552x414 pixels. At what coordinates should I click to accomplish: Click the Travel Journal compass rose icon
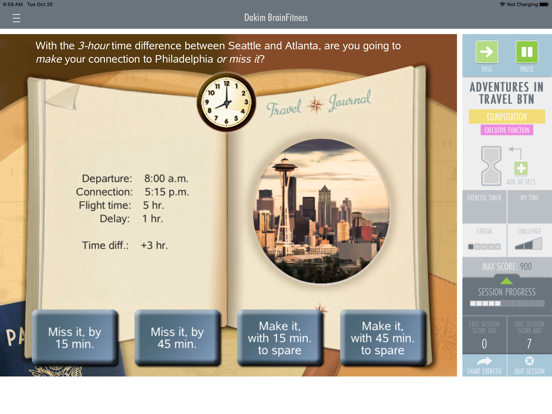tap(315, 105)
